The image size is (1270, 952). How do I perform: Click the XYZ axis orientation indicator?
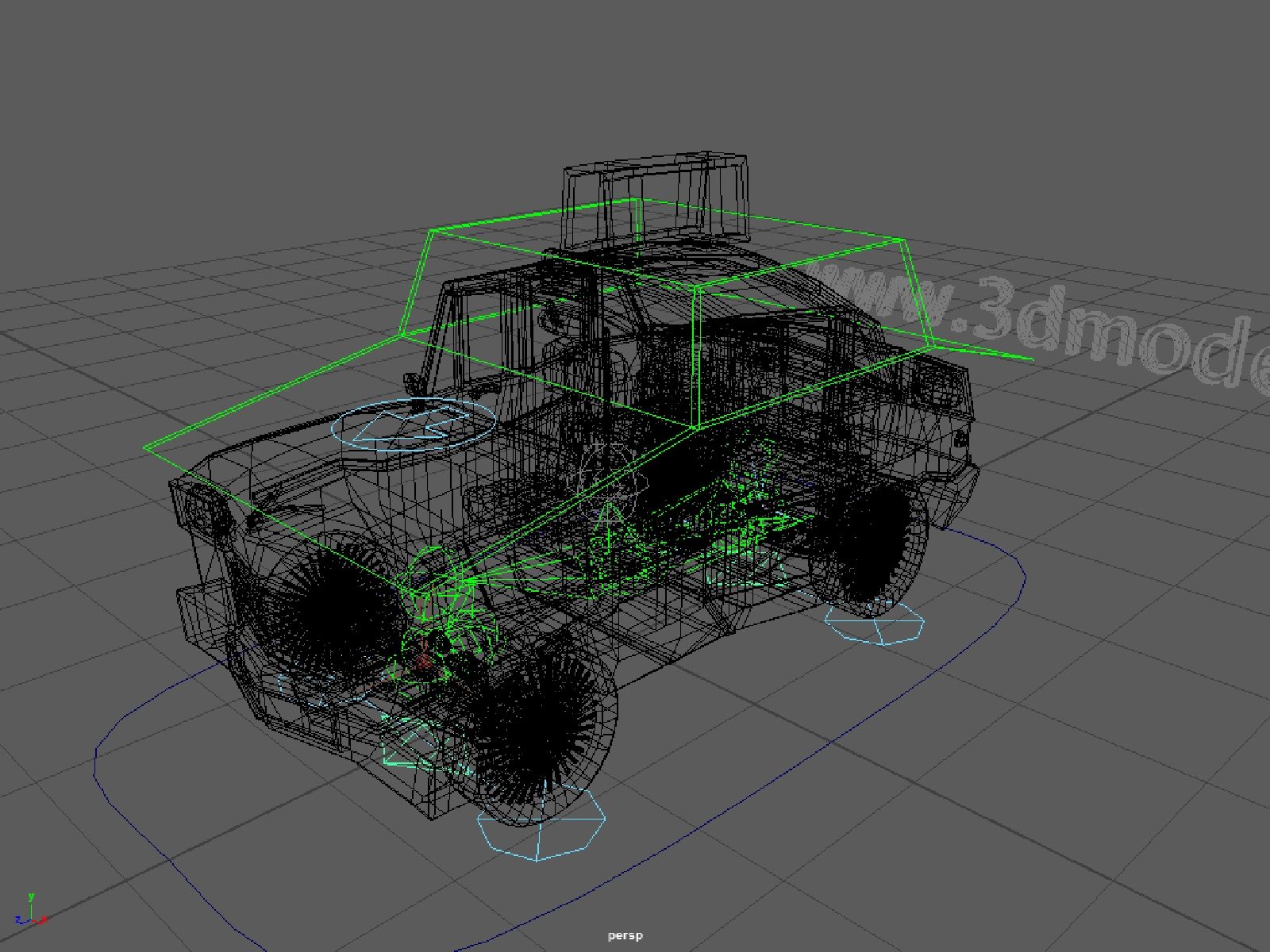tap(32, 911)
